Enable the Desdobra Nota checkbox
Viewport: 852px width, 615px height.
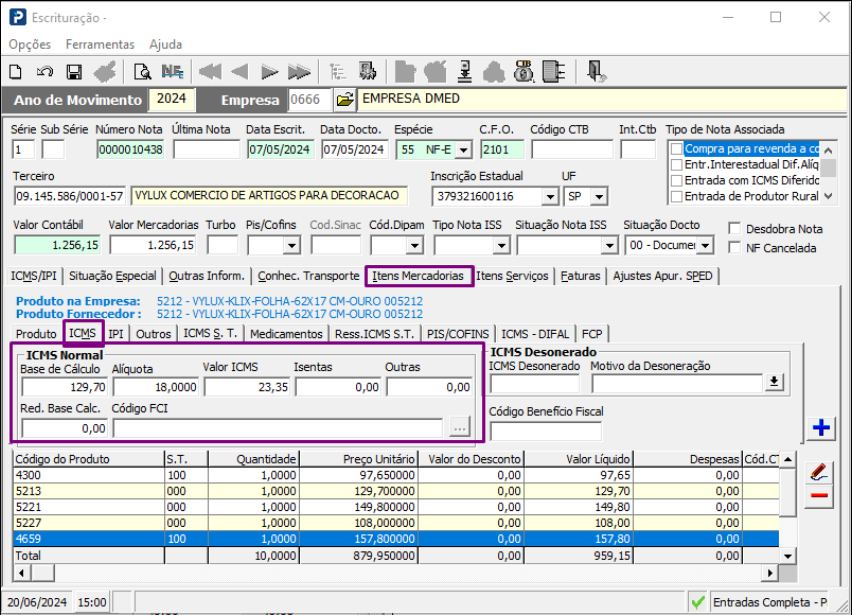coord(736,229)
